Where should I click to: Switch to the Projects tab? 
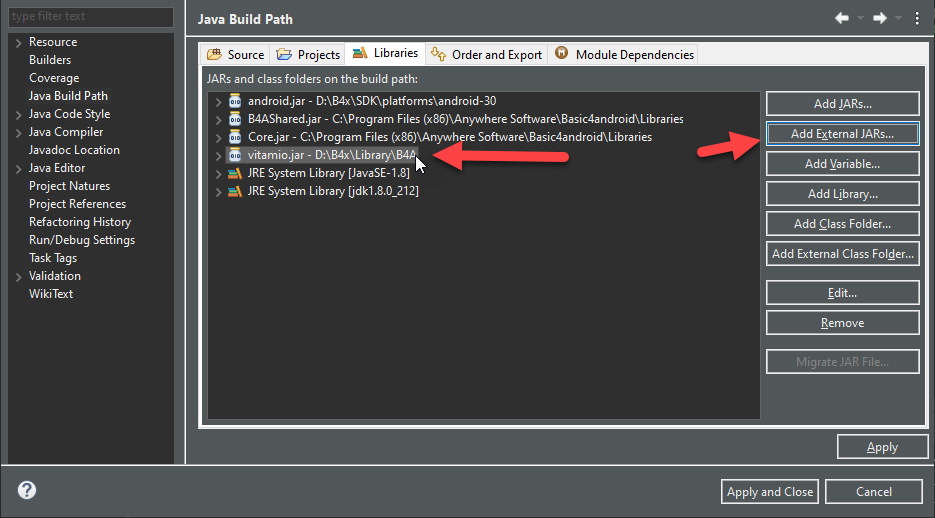308,55
